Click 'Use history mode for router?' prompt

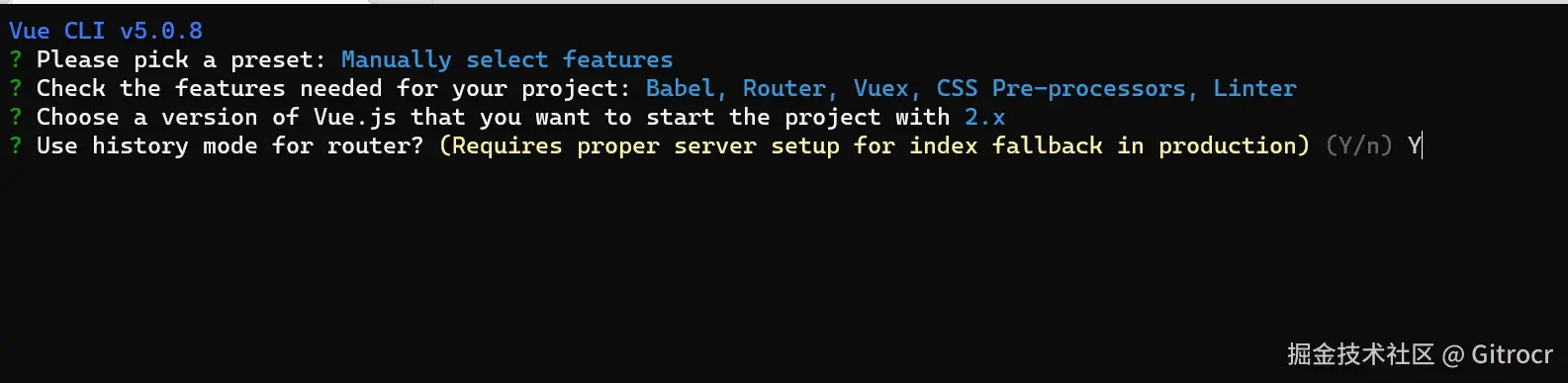pyautogui.click(x=231, y=145)
